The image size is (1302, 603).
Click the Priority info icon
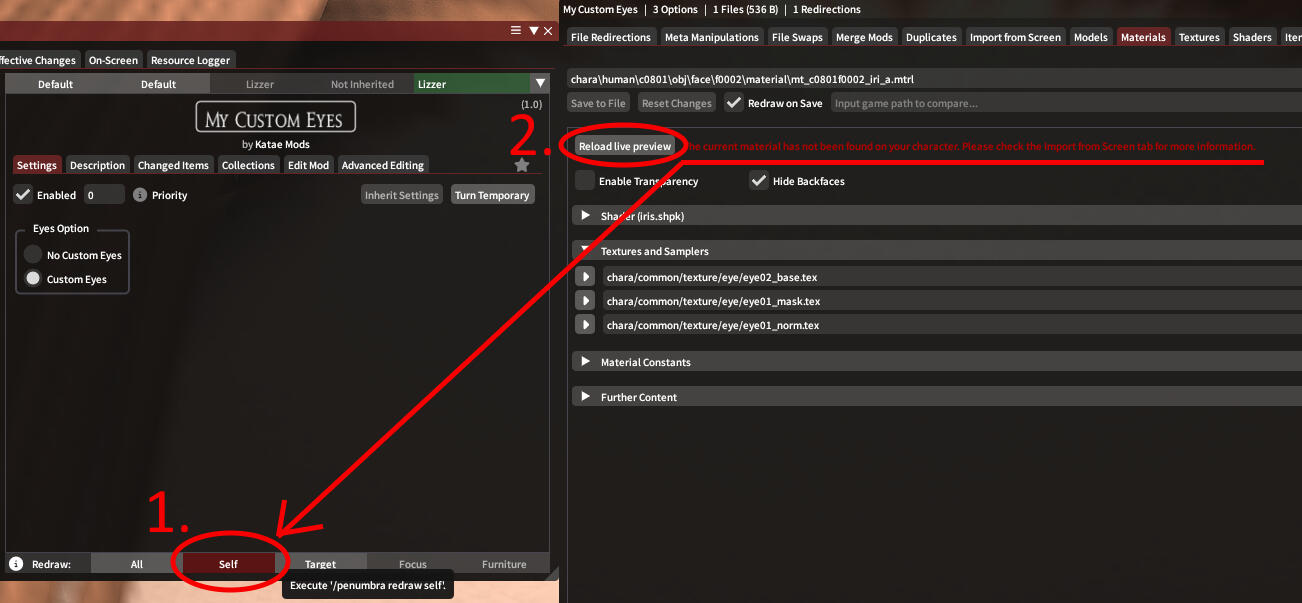tap(140, 195)
